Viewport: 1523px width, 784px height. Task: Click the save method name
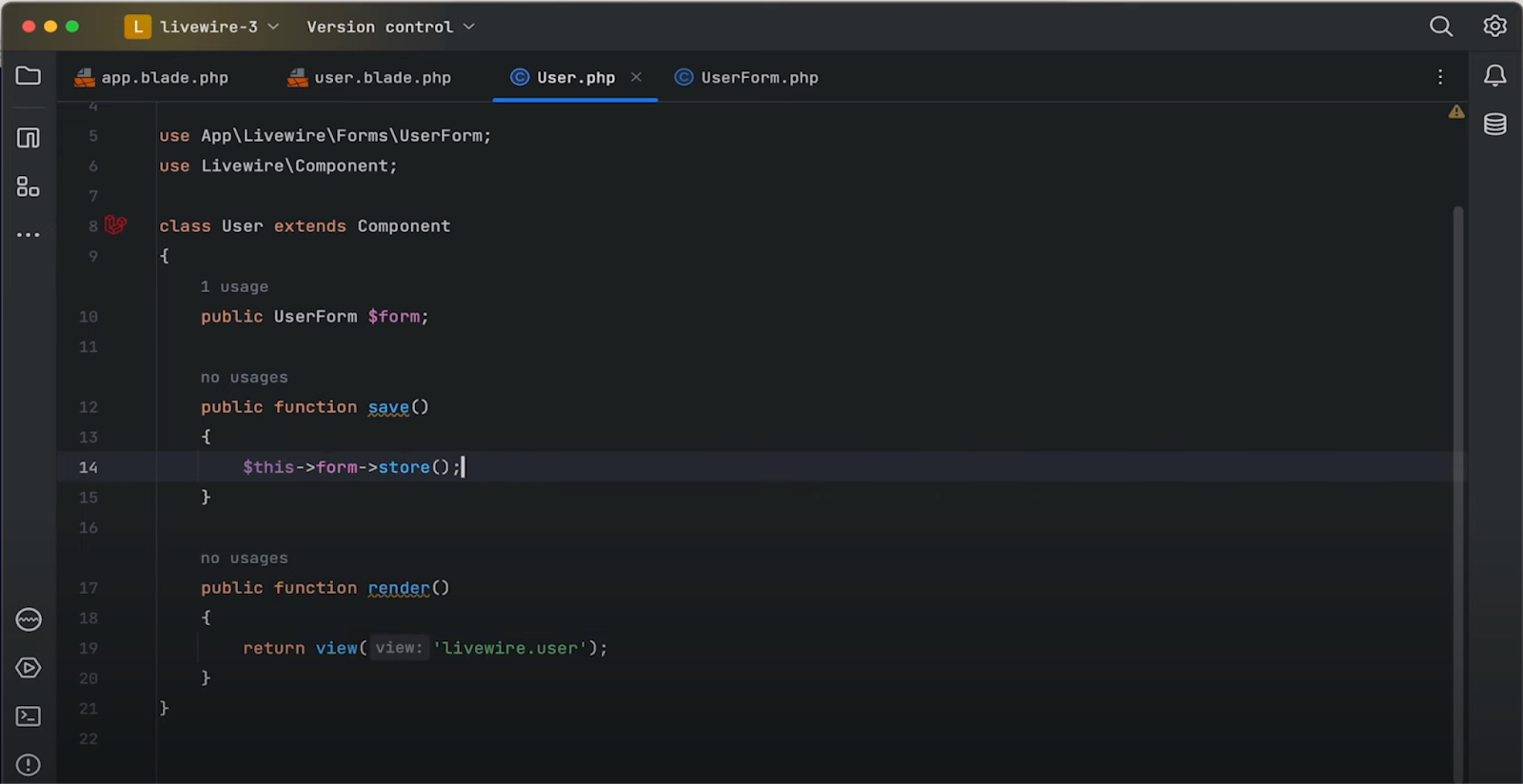point(388,407)
